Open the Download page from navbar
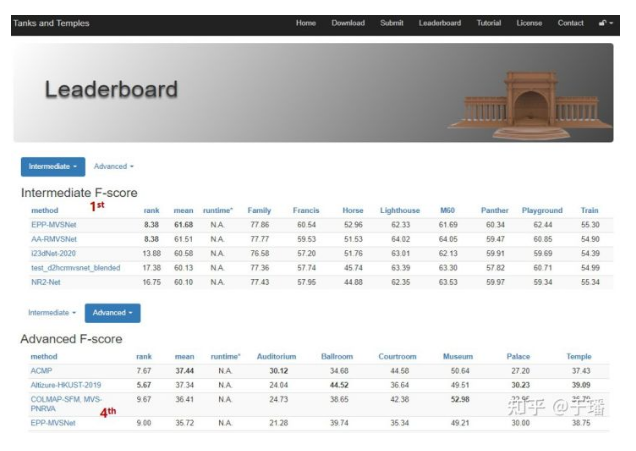The width and height of the screenshot is (636, 451). [348, 23]
